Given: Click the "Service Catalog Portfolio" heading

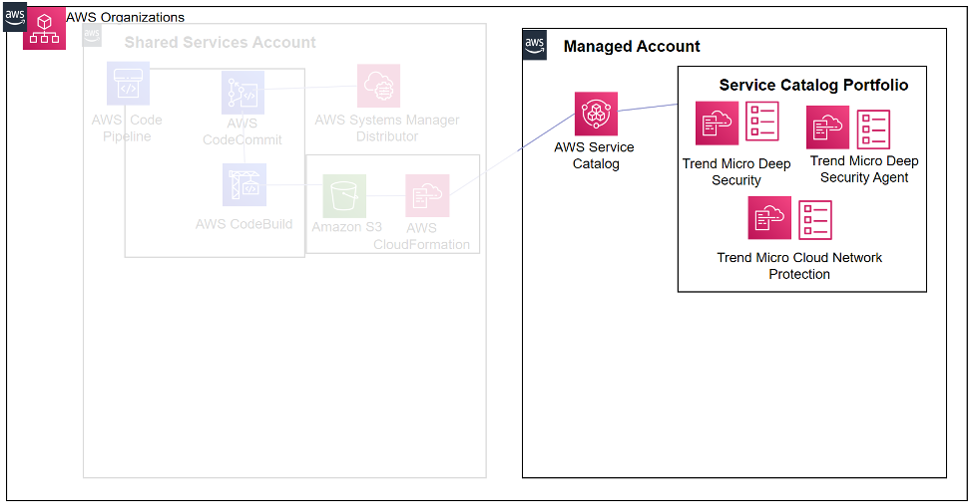Looking at the screenshot, I should click(x=814, y=85).
